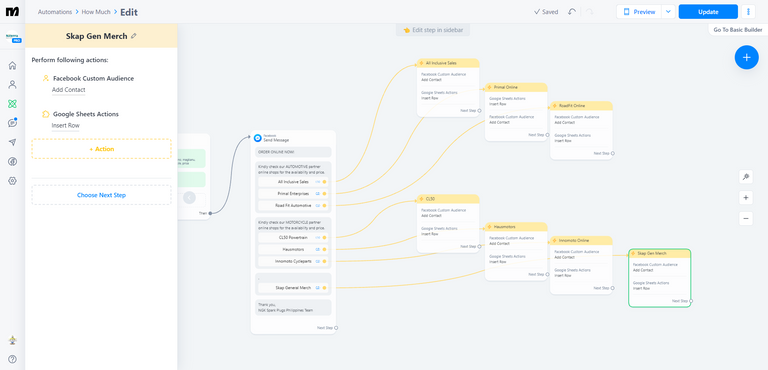Select the CL30 Powertrain button in message
Image resolution: width=768 pixels, height=370 pixels.
click(x=293, y=238)
